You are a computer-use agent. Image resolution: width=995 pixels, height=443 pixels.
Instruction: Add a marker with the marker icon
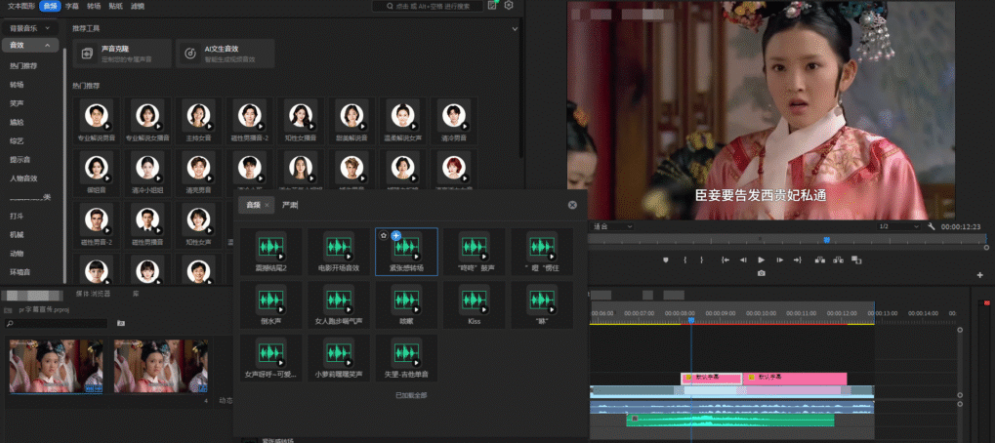665,260
